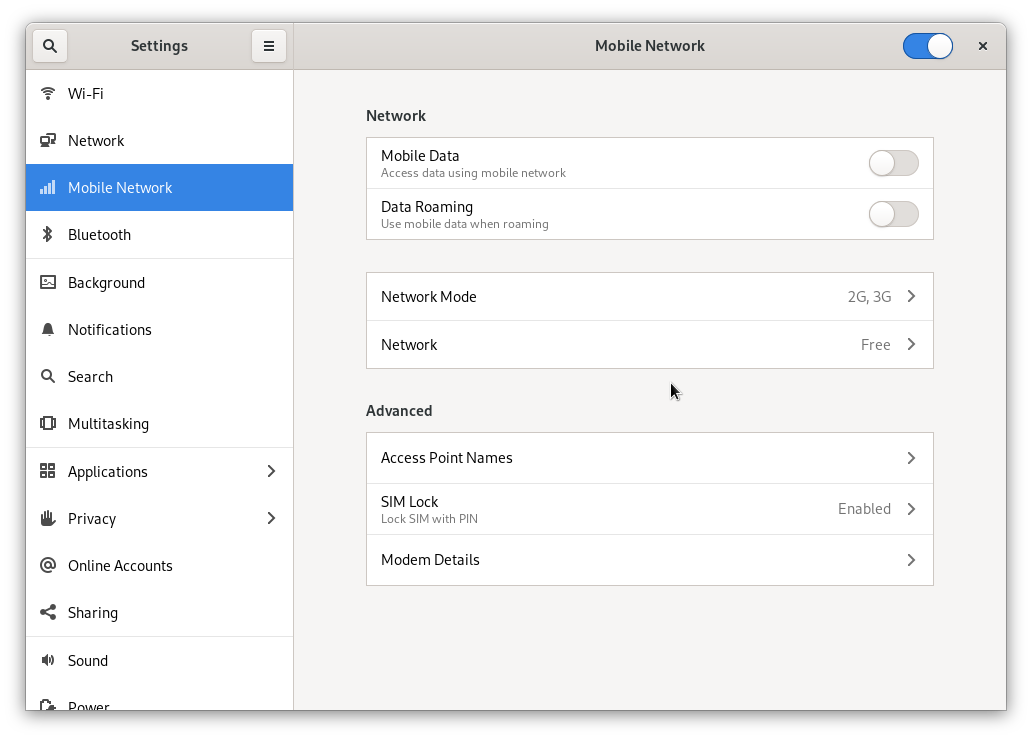Enable the Data Roaming switch
The height and width of the screenshot is (739, 1032).
[893, 214]
